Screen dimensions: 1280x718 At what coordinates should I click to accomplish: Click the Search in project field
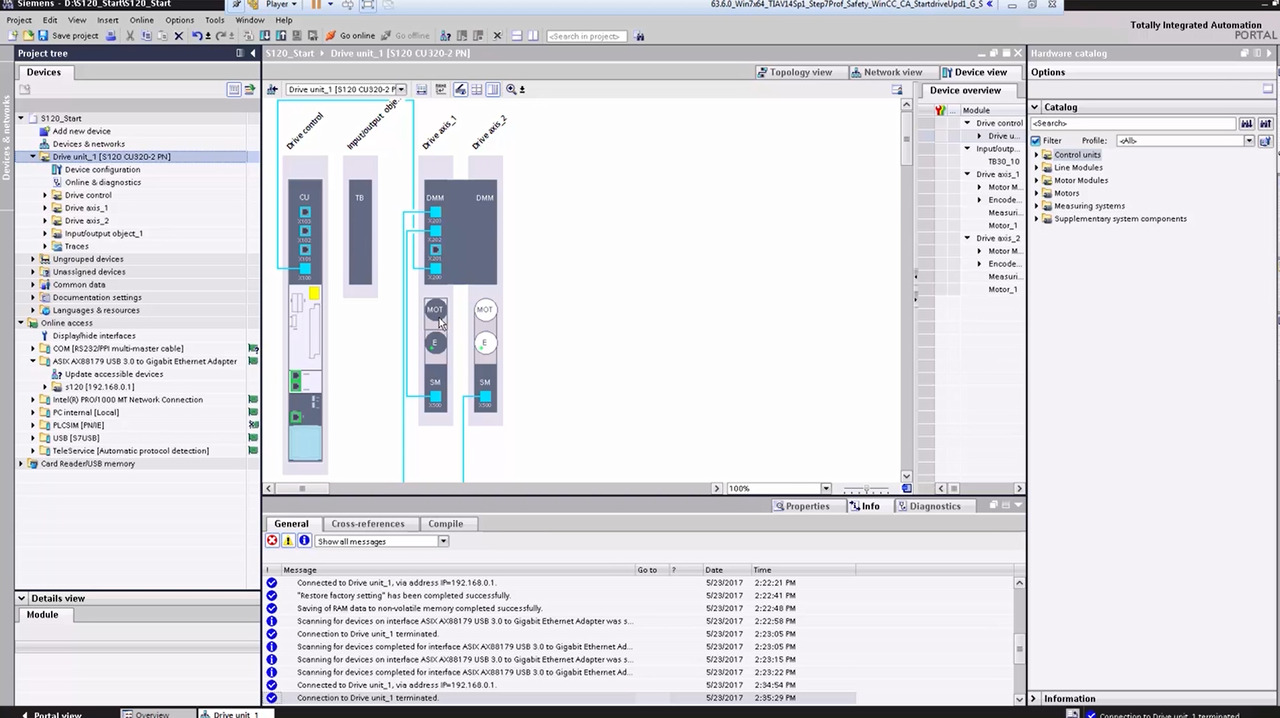[x=587, y=36]
